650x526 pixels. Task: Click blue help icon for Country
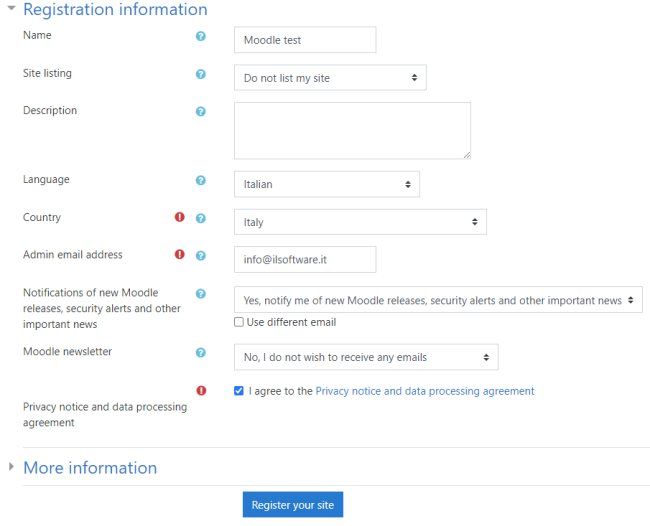coord(200,218)
